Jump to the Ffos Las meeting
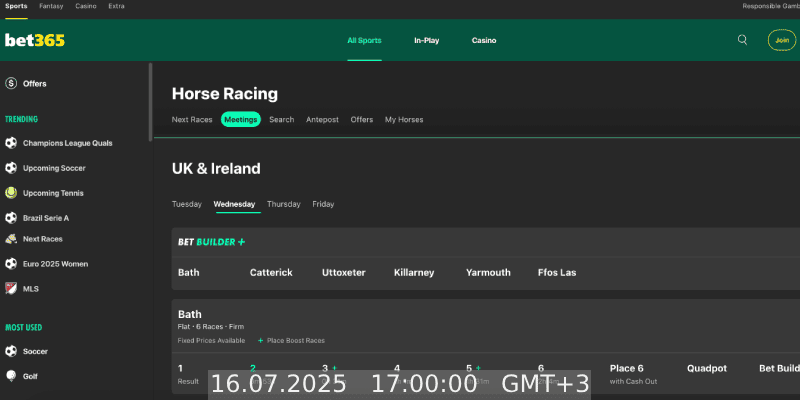Viewport: 800px width, 400px height. (x=557, y=272)
